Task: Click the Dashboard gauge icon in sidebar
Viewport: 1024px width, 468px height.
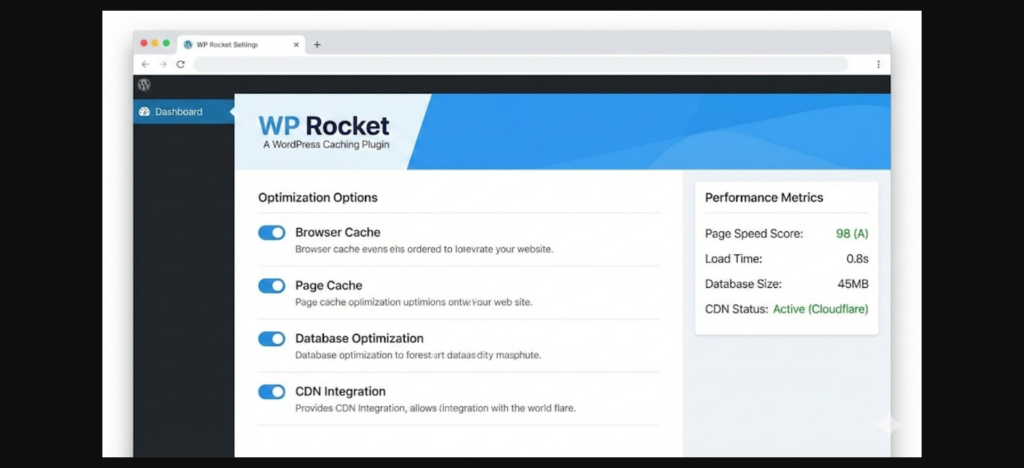Action: [x=145, y=112]
